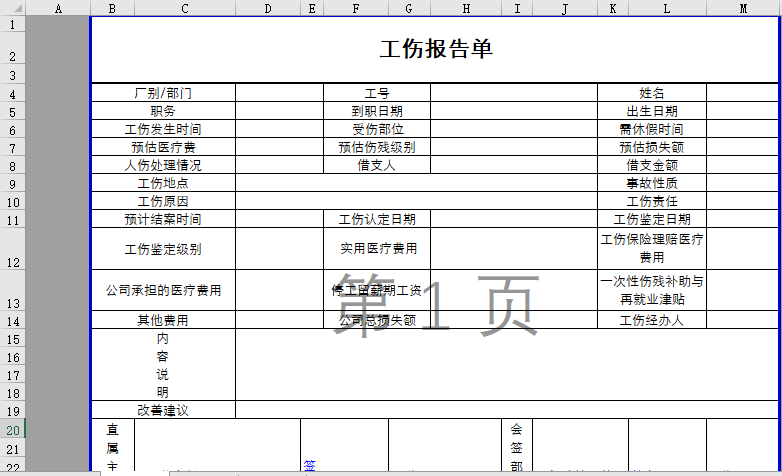
Task: Click the empty cell next to 工号
Action: coord(514,93)
